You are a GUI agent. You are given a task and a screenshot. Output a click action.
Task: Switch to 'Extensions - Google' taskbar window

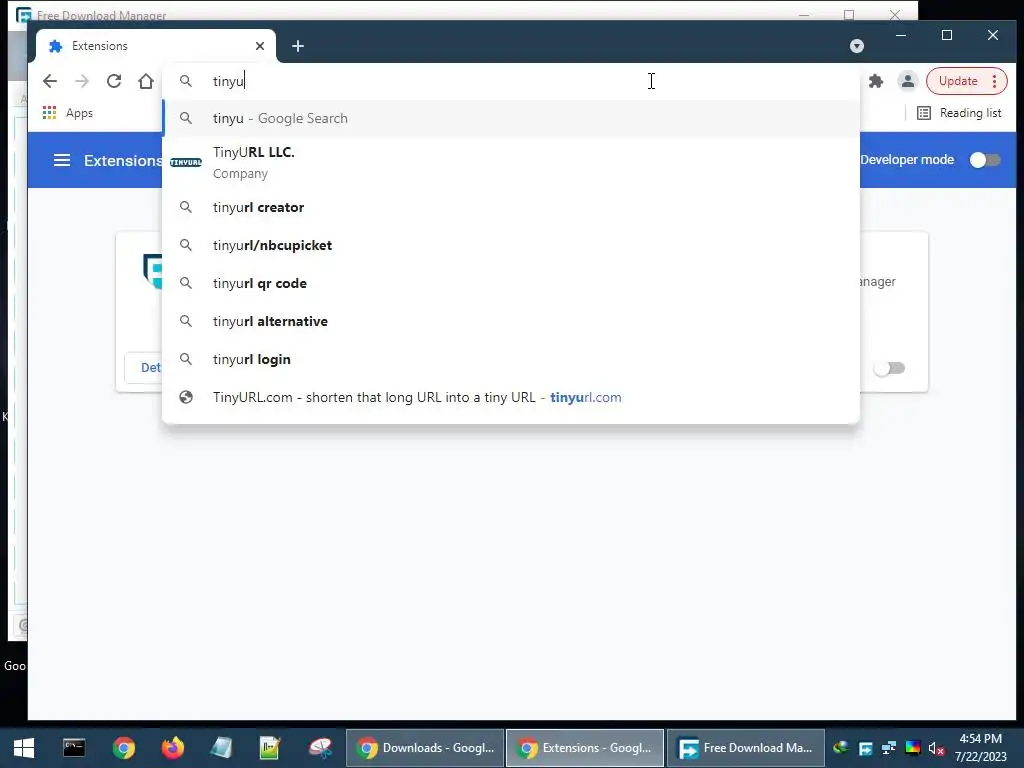click(x=584, y=748)
